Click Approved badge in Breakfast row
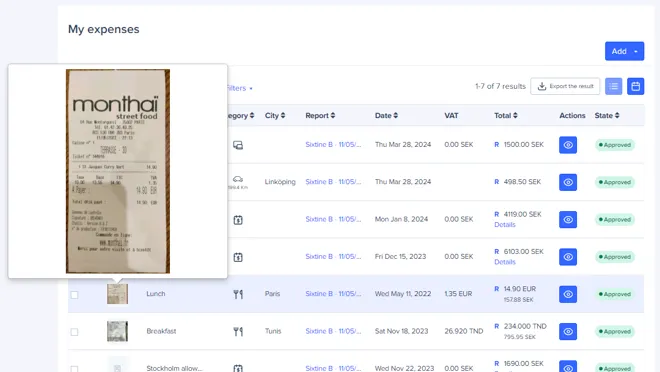The height and width of the screenshot is (372, 660). (615, 332)
